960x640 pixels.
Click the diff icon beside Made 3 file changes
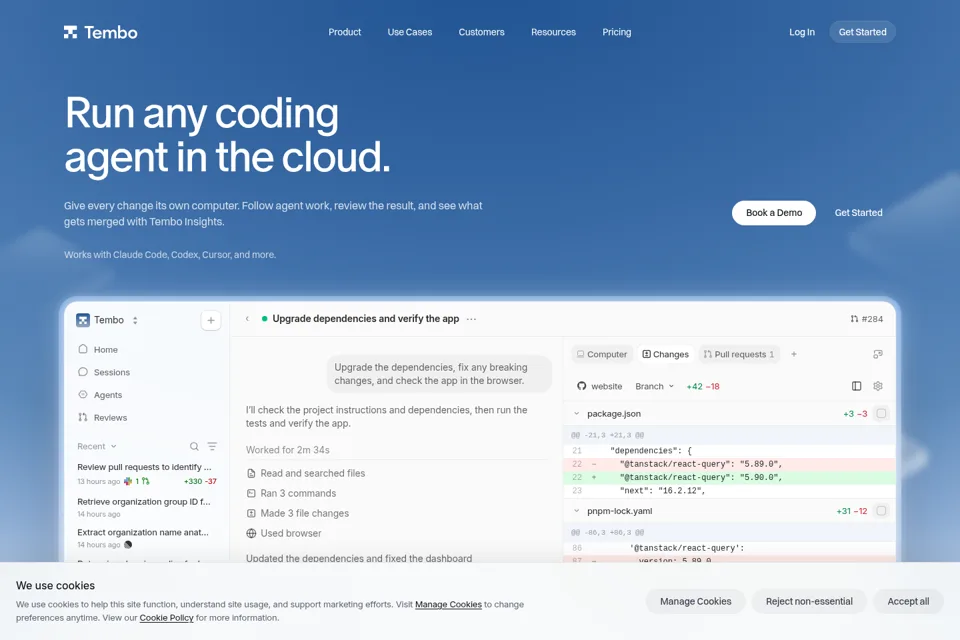(x=251, y=513)
